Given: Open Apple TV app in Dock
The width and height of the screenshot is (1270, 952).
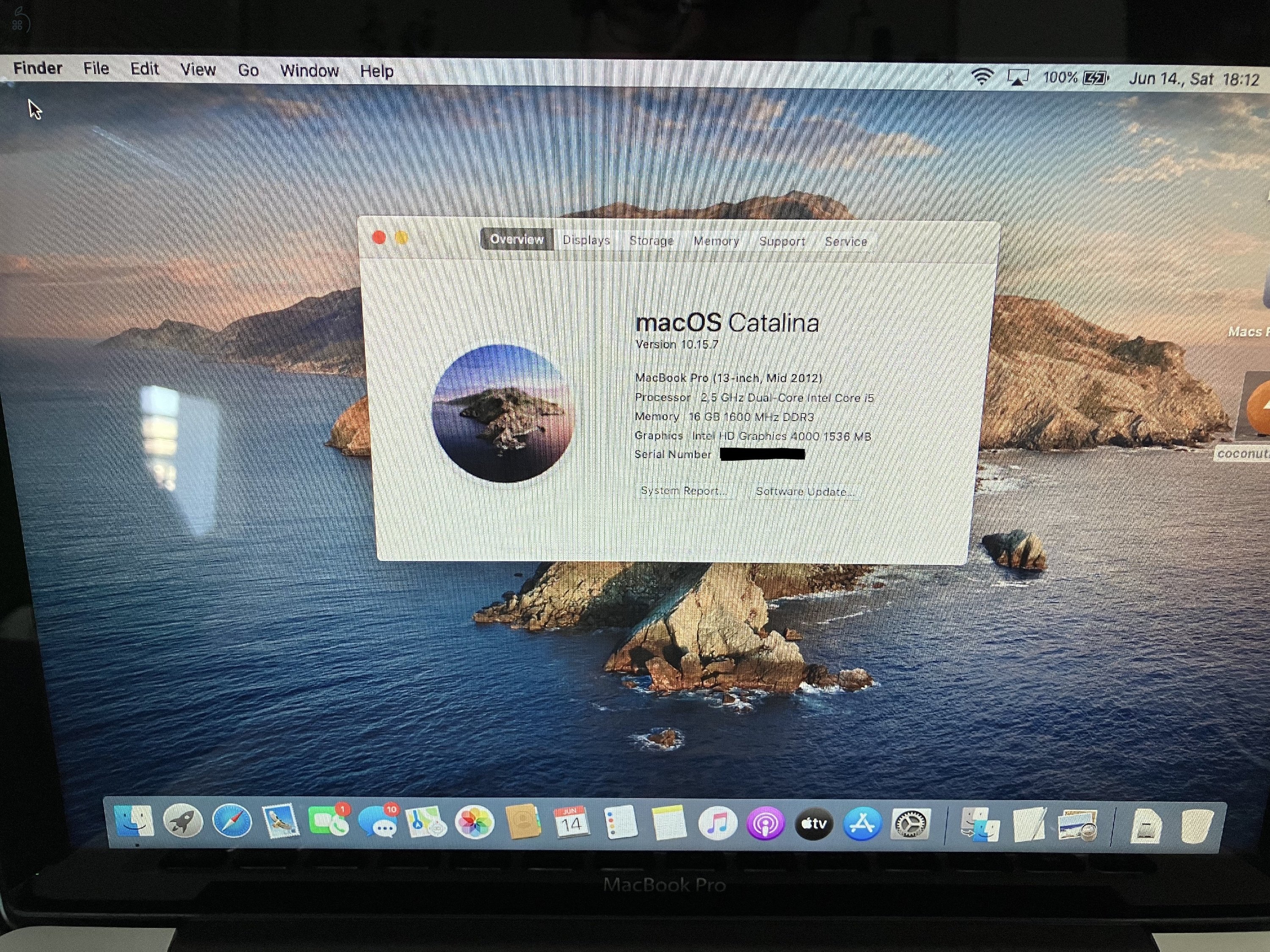Looking at the screenshot, I should click(x=814, y=824).
